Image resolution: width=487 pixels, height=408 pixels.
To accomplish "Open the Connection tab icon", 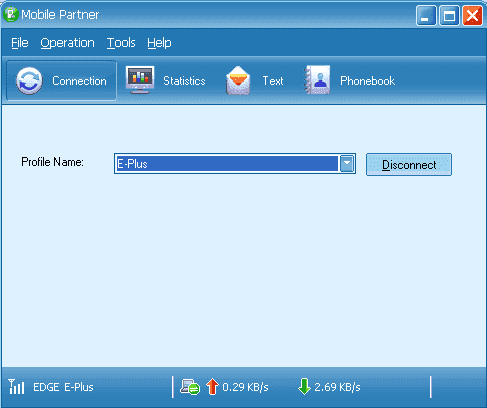I will [x=29, y=80].
